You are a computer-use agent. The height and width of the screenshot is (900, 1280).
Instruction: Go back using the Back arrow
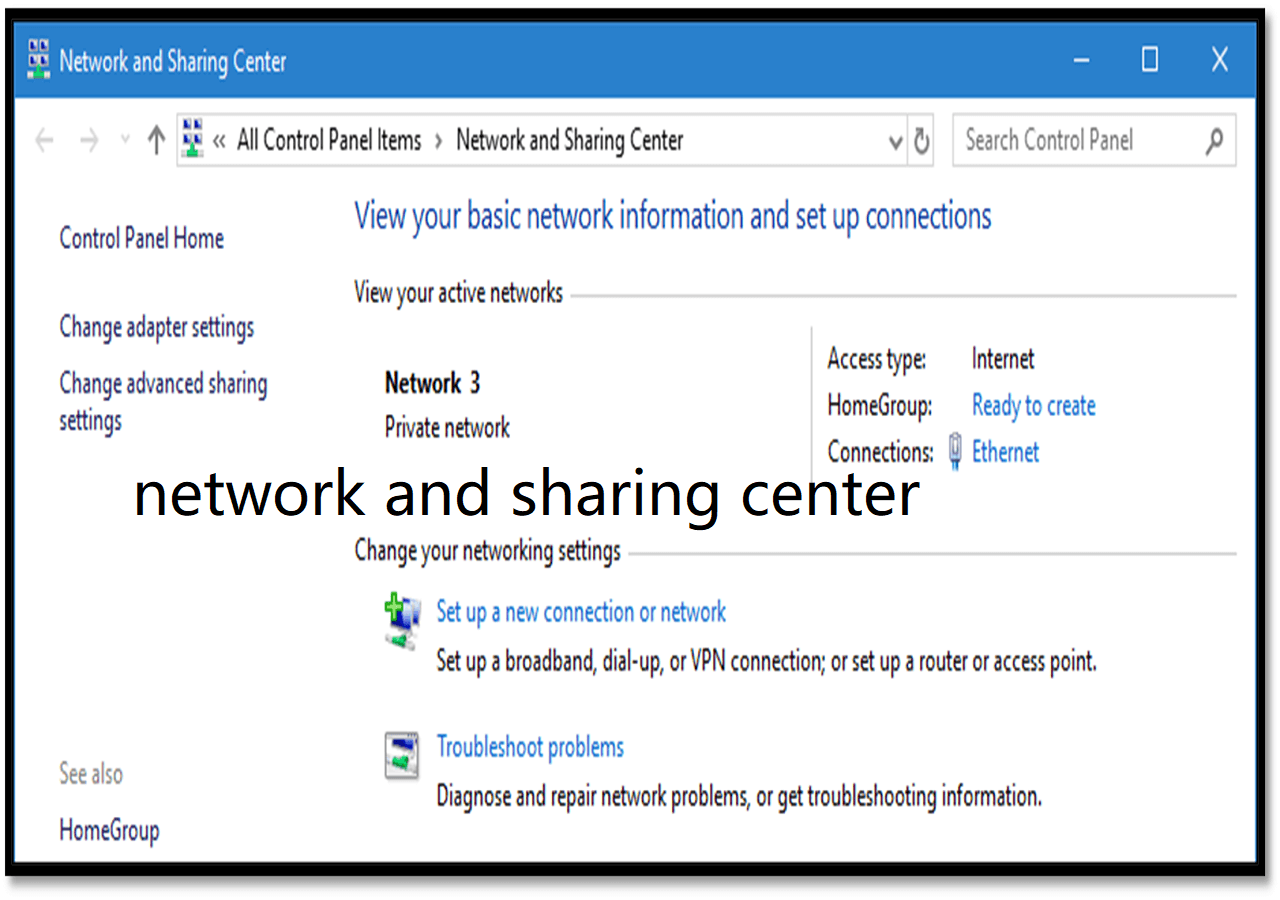(44, 141)
